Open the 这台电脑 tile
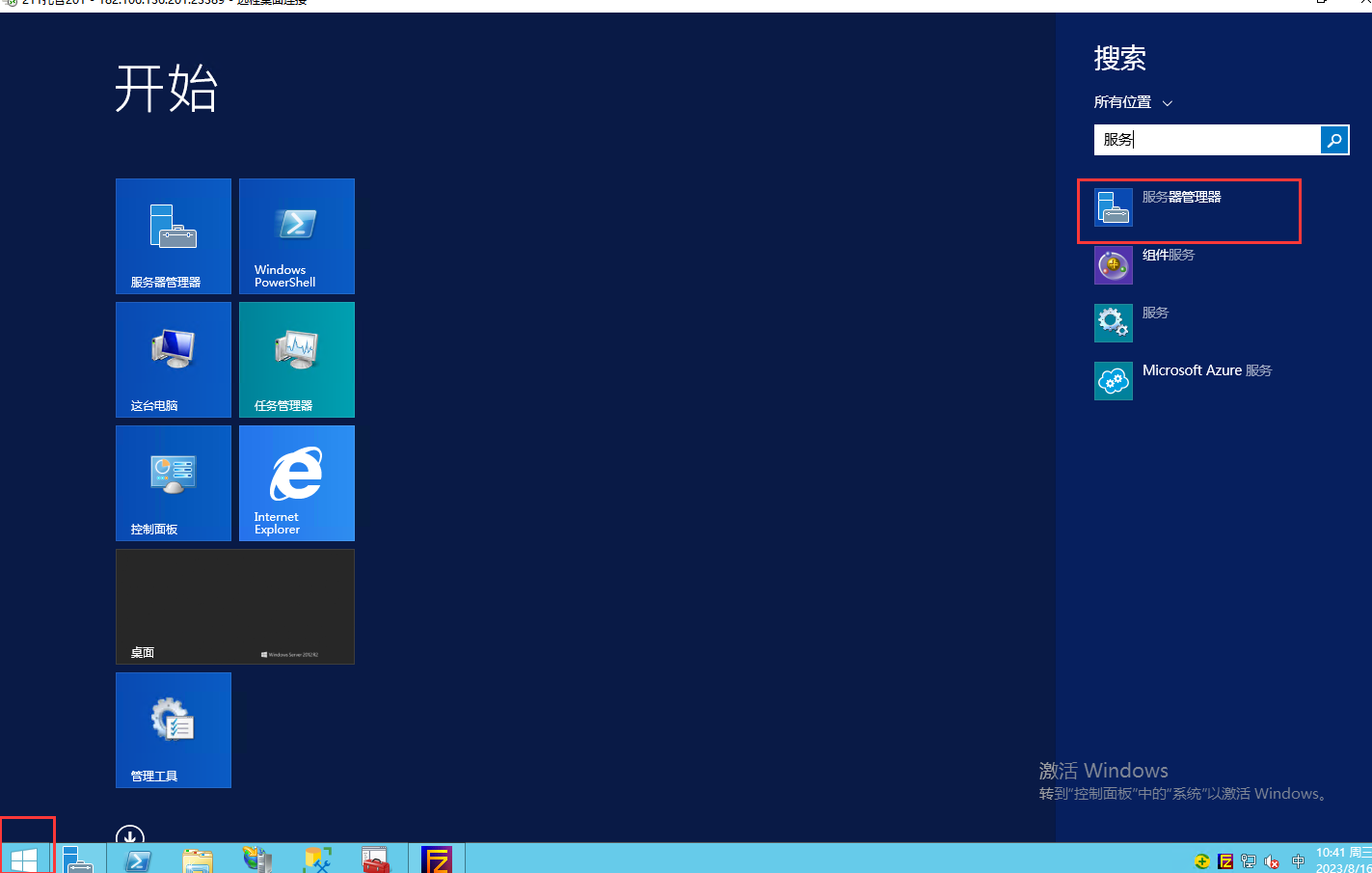The height and width of the screenshot is (873, 1372). point(174,360)
